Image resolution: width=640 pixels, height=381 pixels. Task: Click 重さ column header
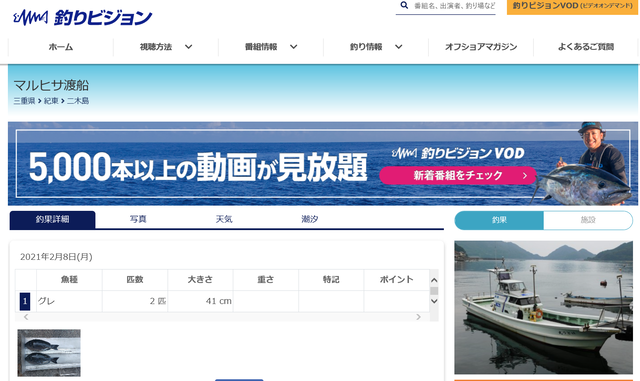click(x=266, y=280)
